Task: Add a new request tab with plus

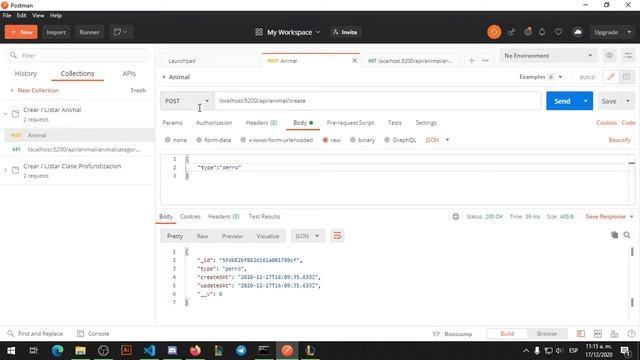Action: 471,60
